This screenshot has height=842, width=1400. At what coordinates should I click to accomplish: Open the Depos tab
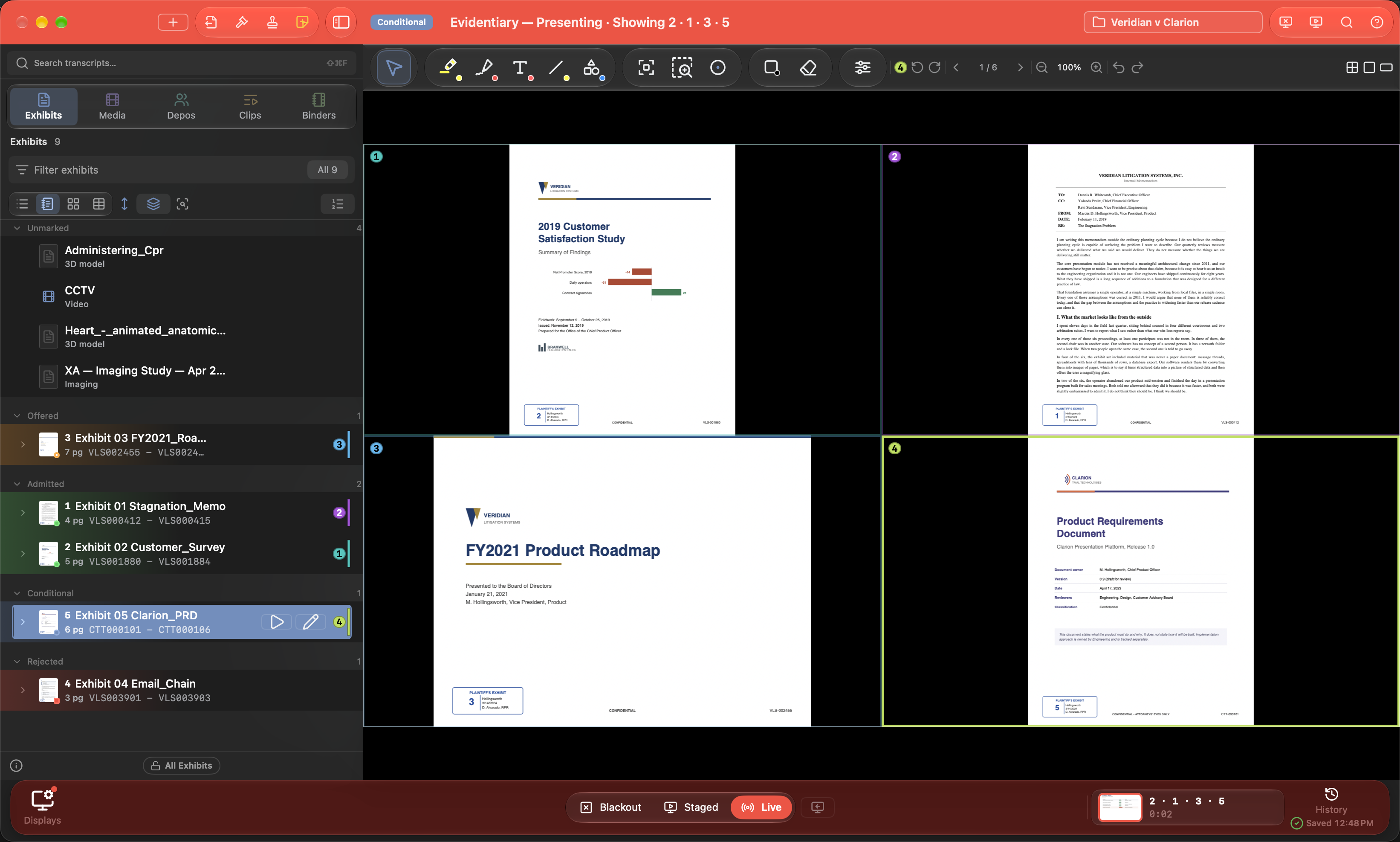click(x=181, y=107)
